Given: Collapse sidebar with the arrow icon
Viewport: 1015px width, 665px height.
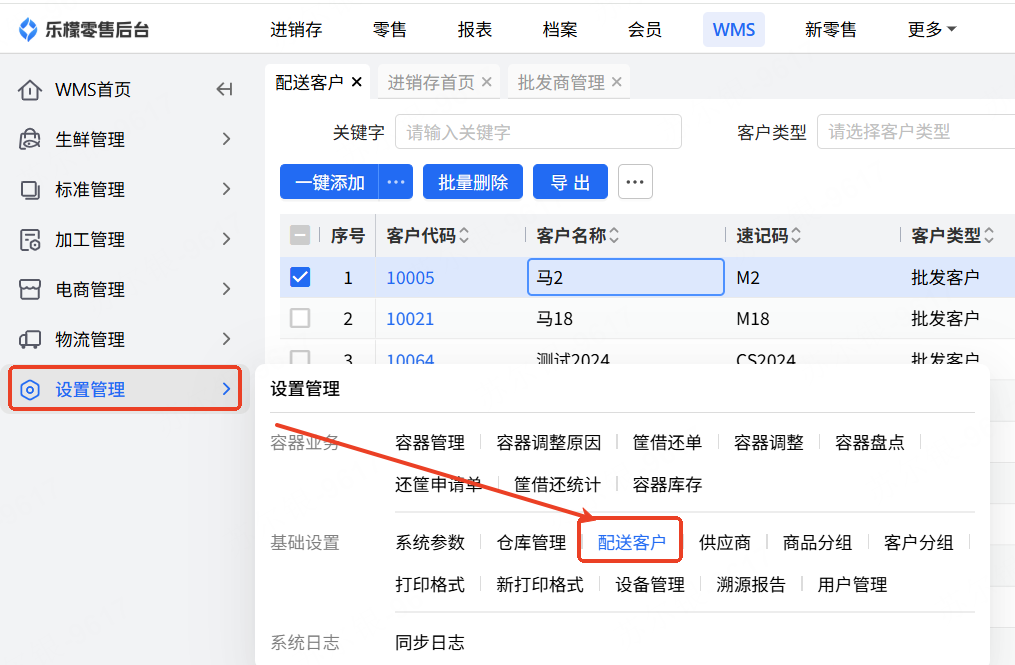Looking at the screenshot, I should point(225,90).
